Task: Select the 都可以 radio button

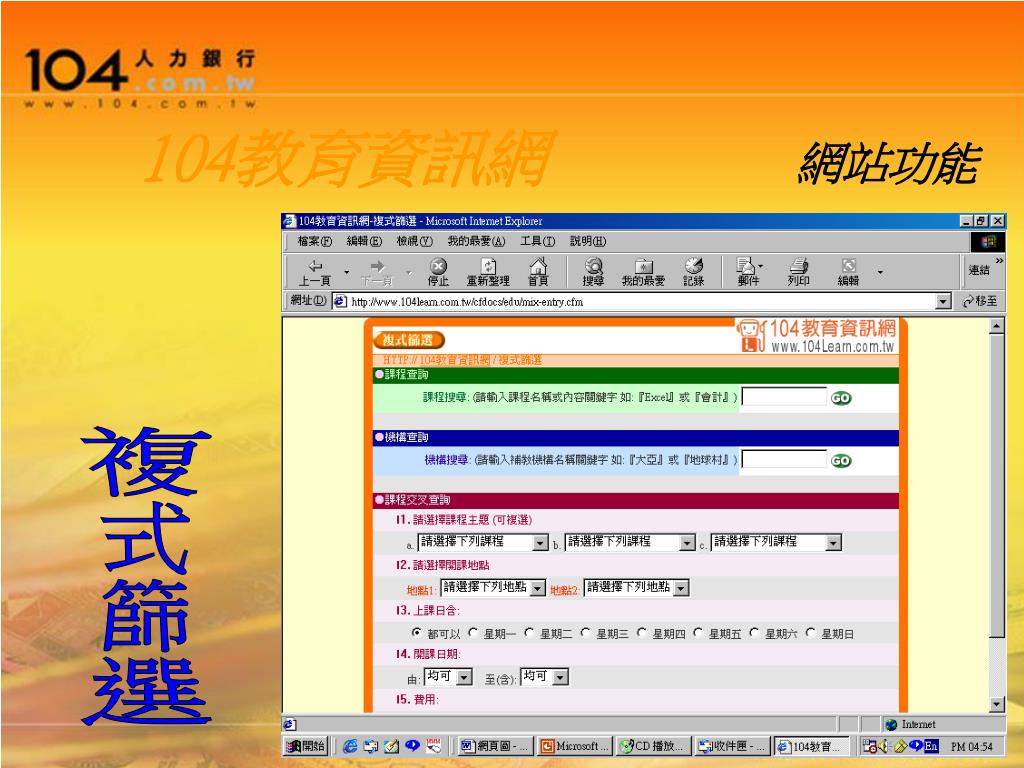Action: (416, 632)
